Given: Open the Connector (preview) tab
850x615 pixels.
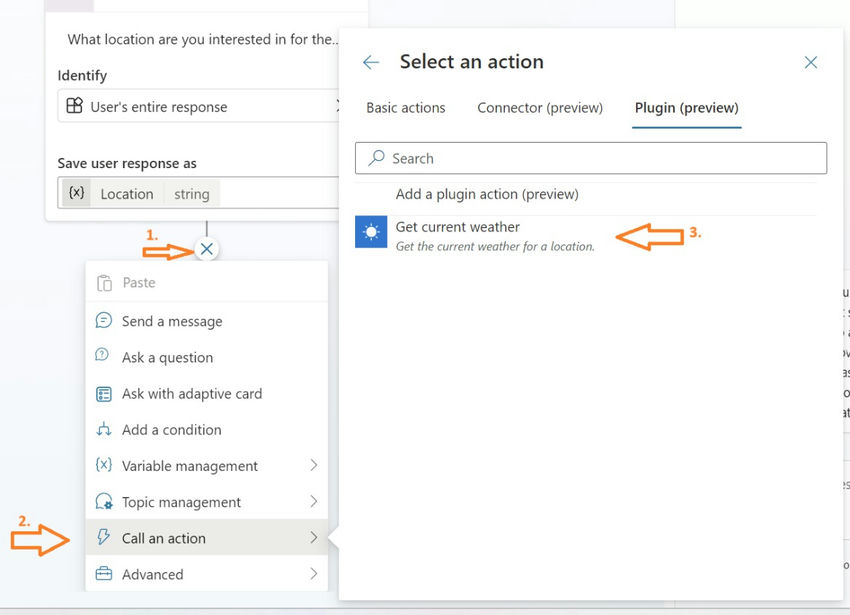Looking at the screenshot, I should click(x=540, y=108).
